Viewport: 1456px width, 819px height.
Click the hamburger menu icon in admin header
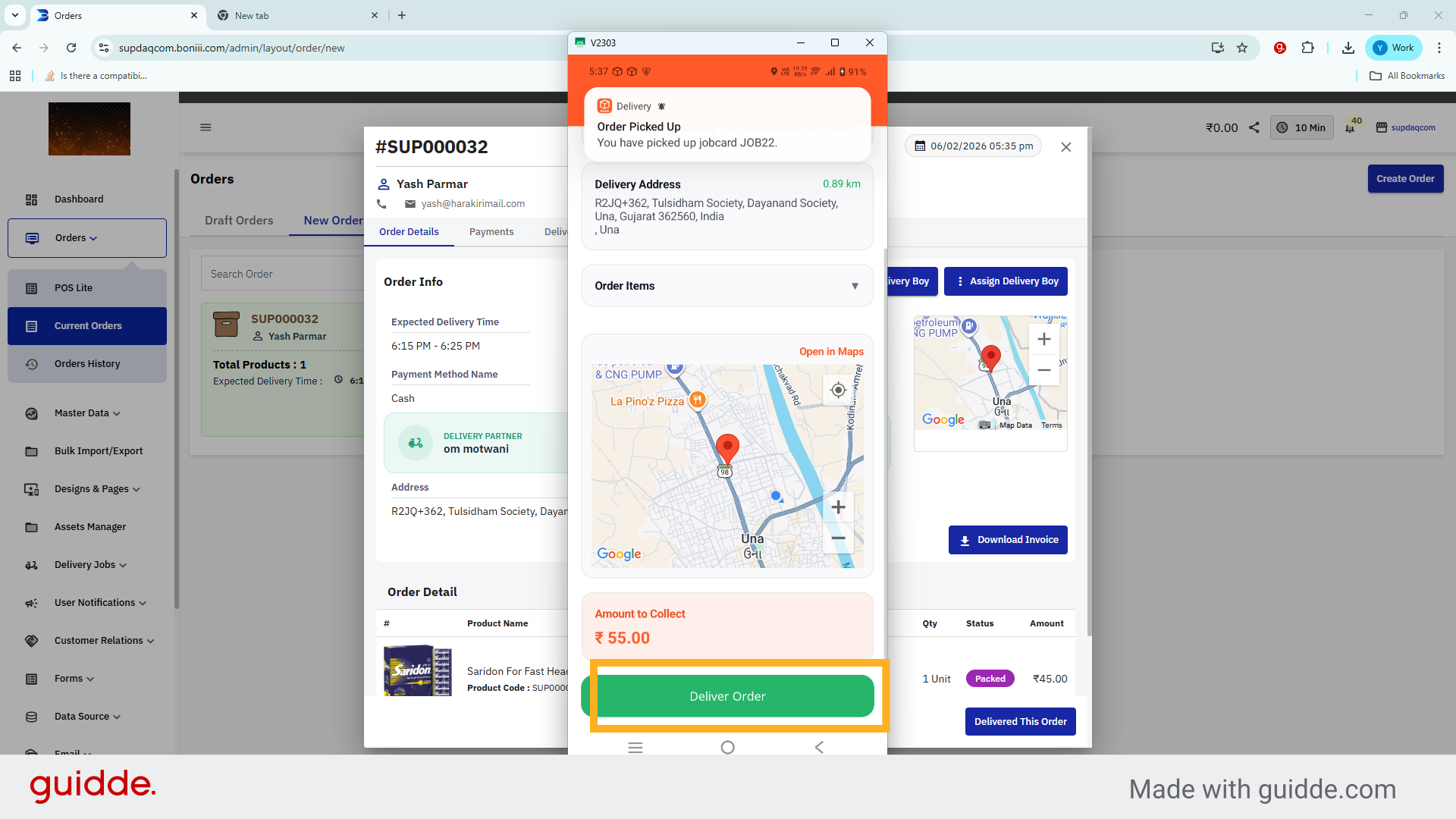[206, 127]
